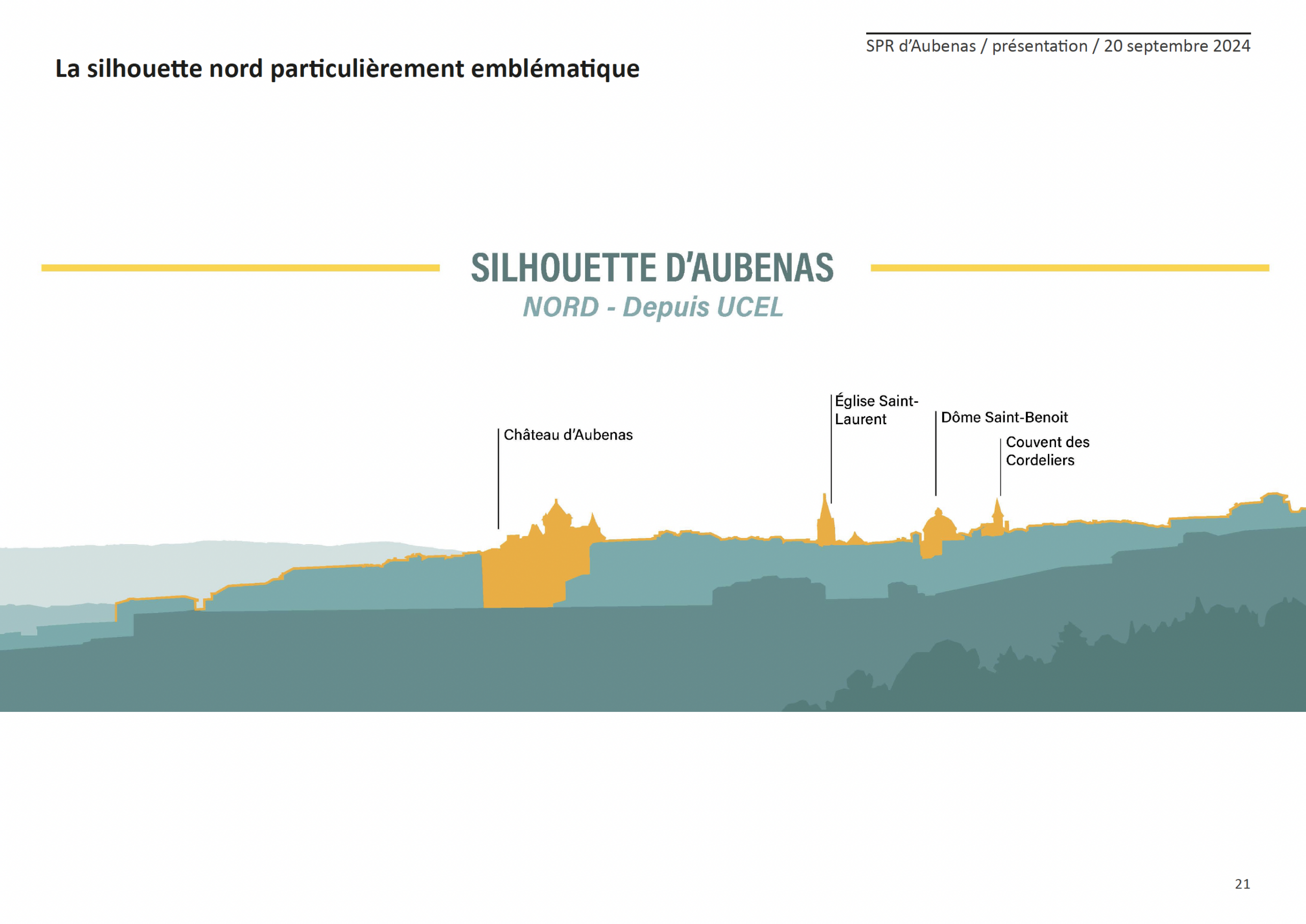The width and height of the screenshot is (1306, 924).
Task: Click page number 21
Action: point(1242,884)
